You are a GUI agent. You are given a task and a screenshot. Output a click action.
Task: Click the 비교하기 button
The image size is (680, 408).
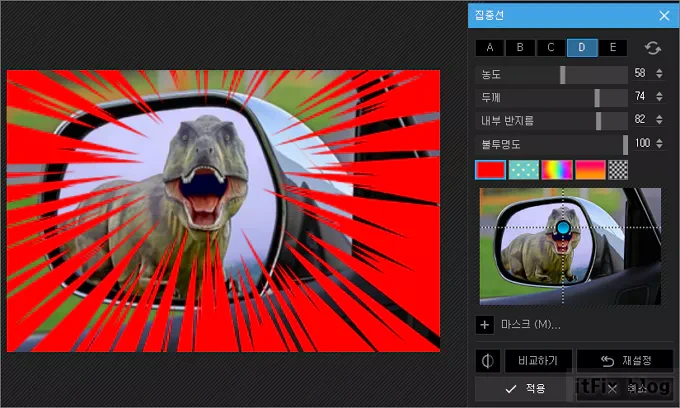tap(538, 361)
